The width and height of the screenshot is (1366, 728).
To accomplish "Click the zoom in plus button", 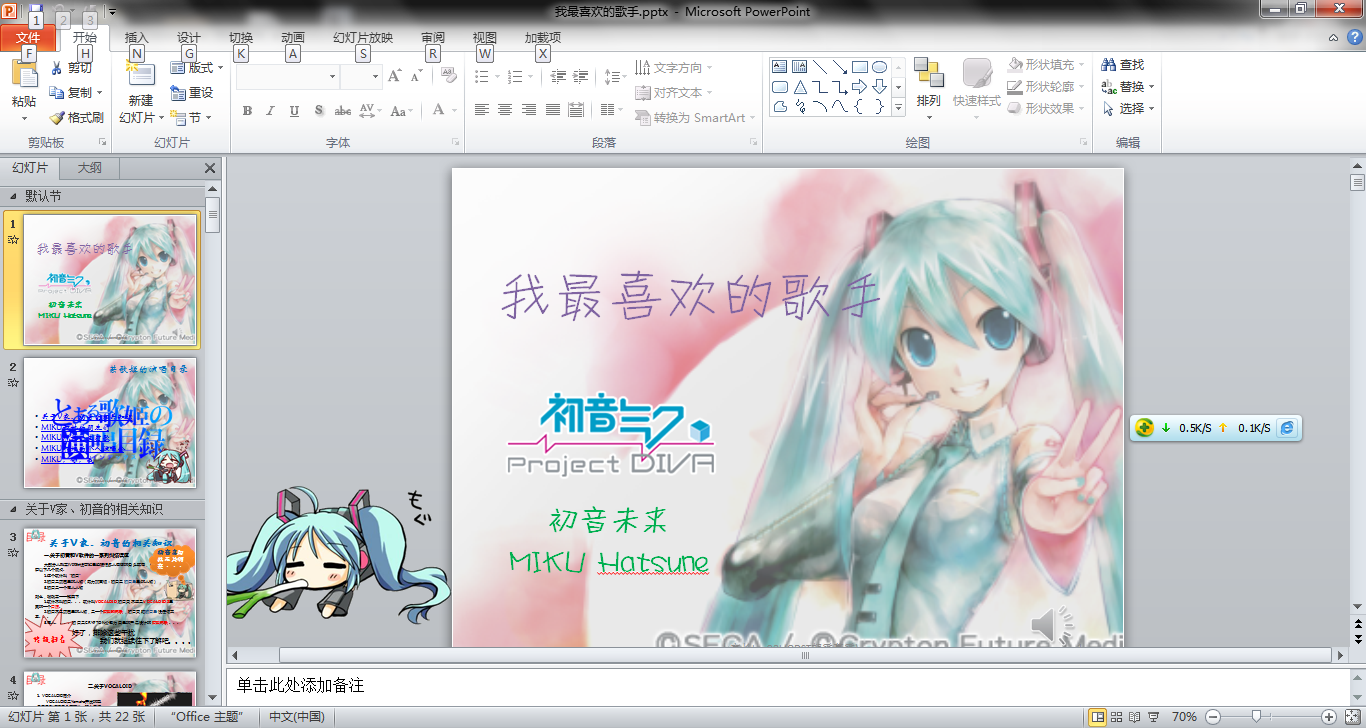I will [1329, 717].
